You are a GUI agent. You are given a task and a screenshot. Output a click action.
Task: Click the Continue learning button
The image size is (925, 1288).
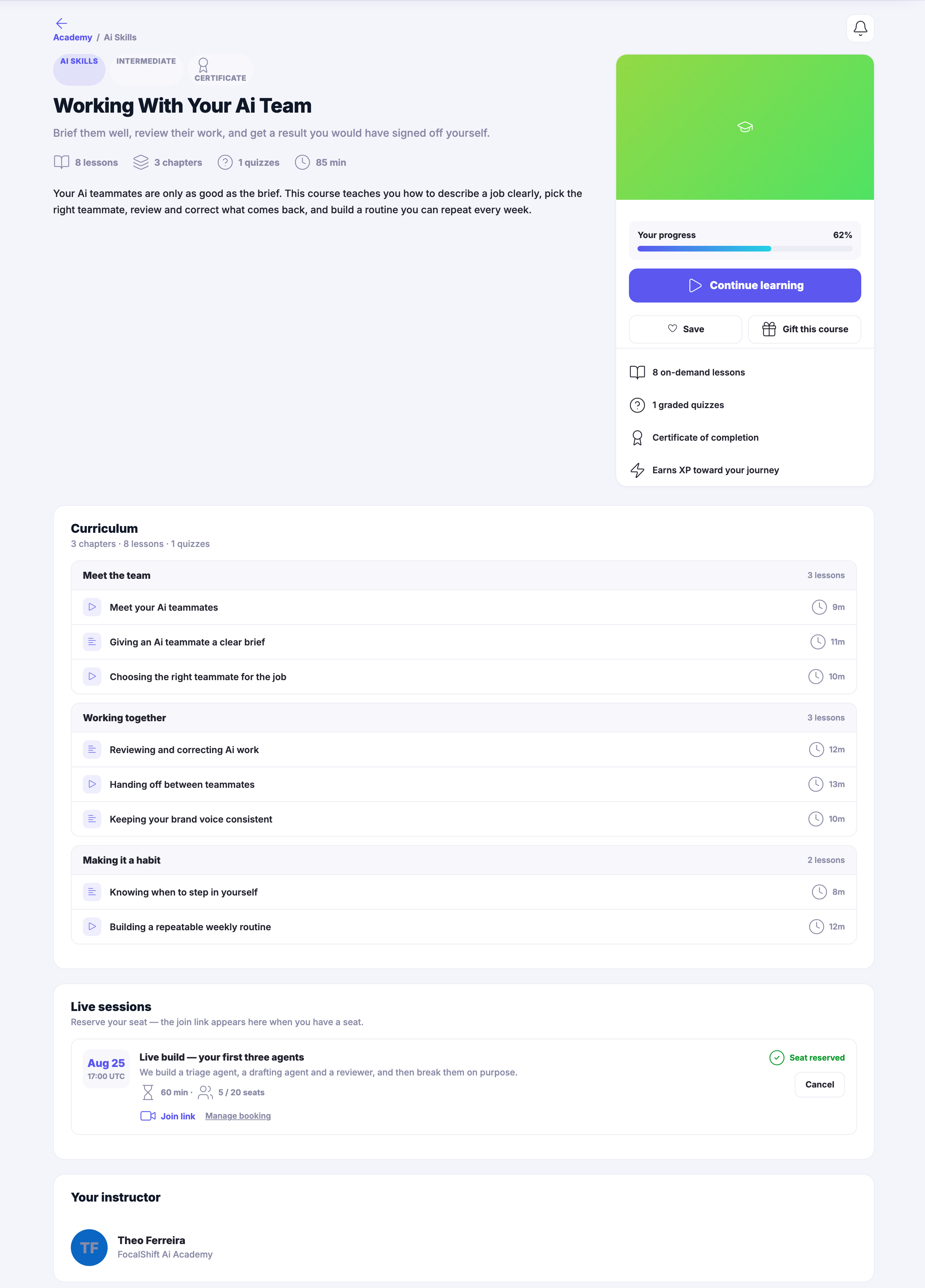(744, 285)
